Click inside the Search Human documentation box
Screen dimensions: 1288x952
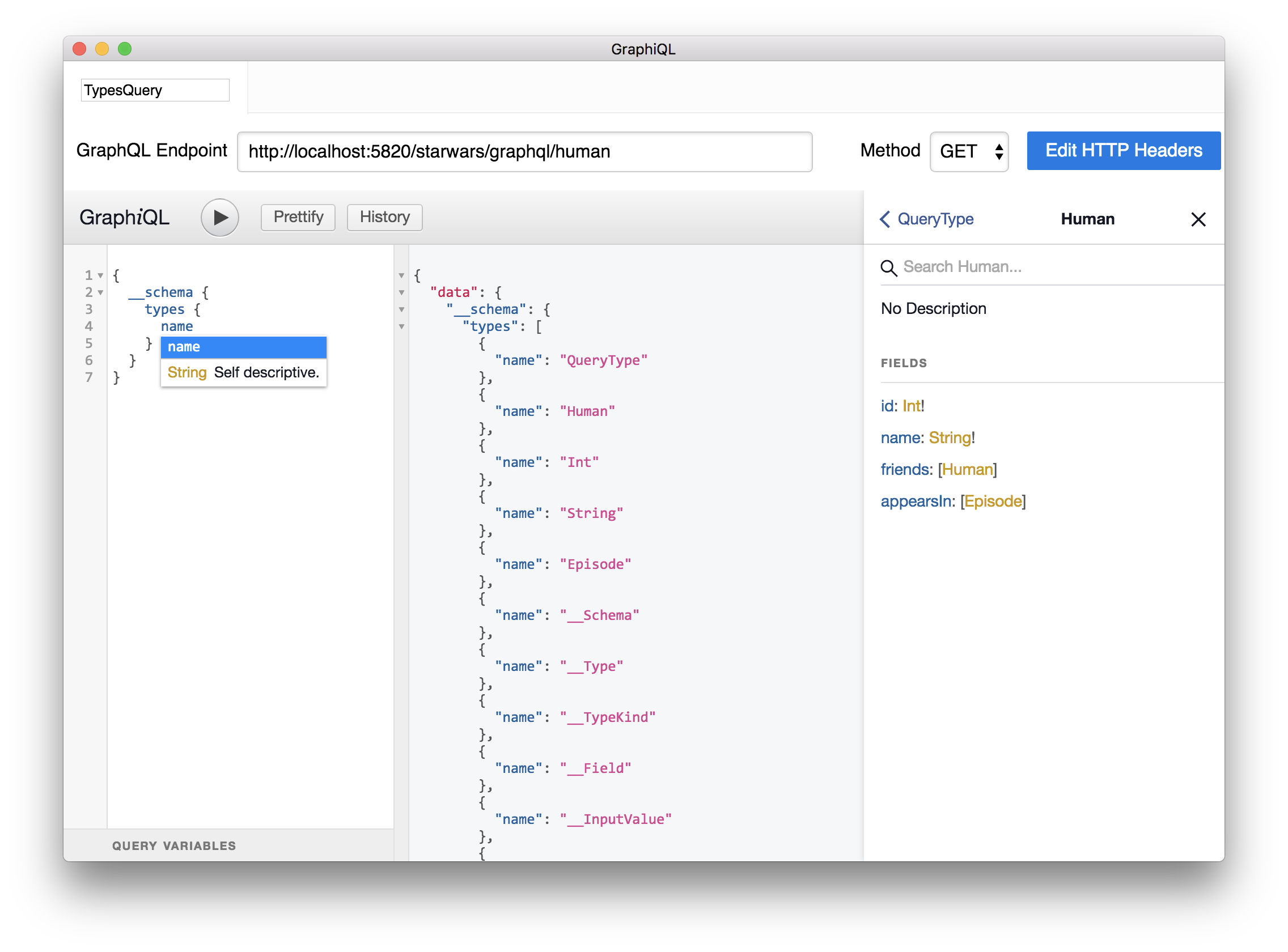click(x=1009, y=266)
